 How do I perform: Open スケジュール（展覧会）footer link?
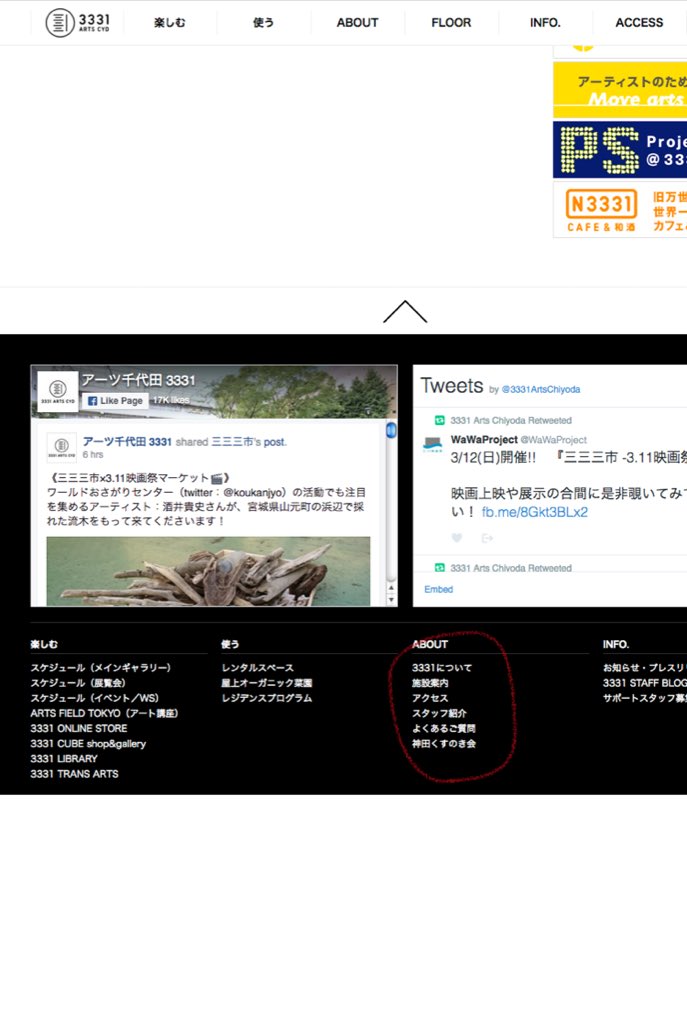78,682
